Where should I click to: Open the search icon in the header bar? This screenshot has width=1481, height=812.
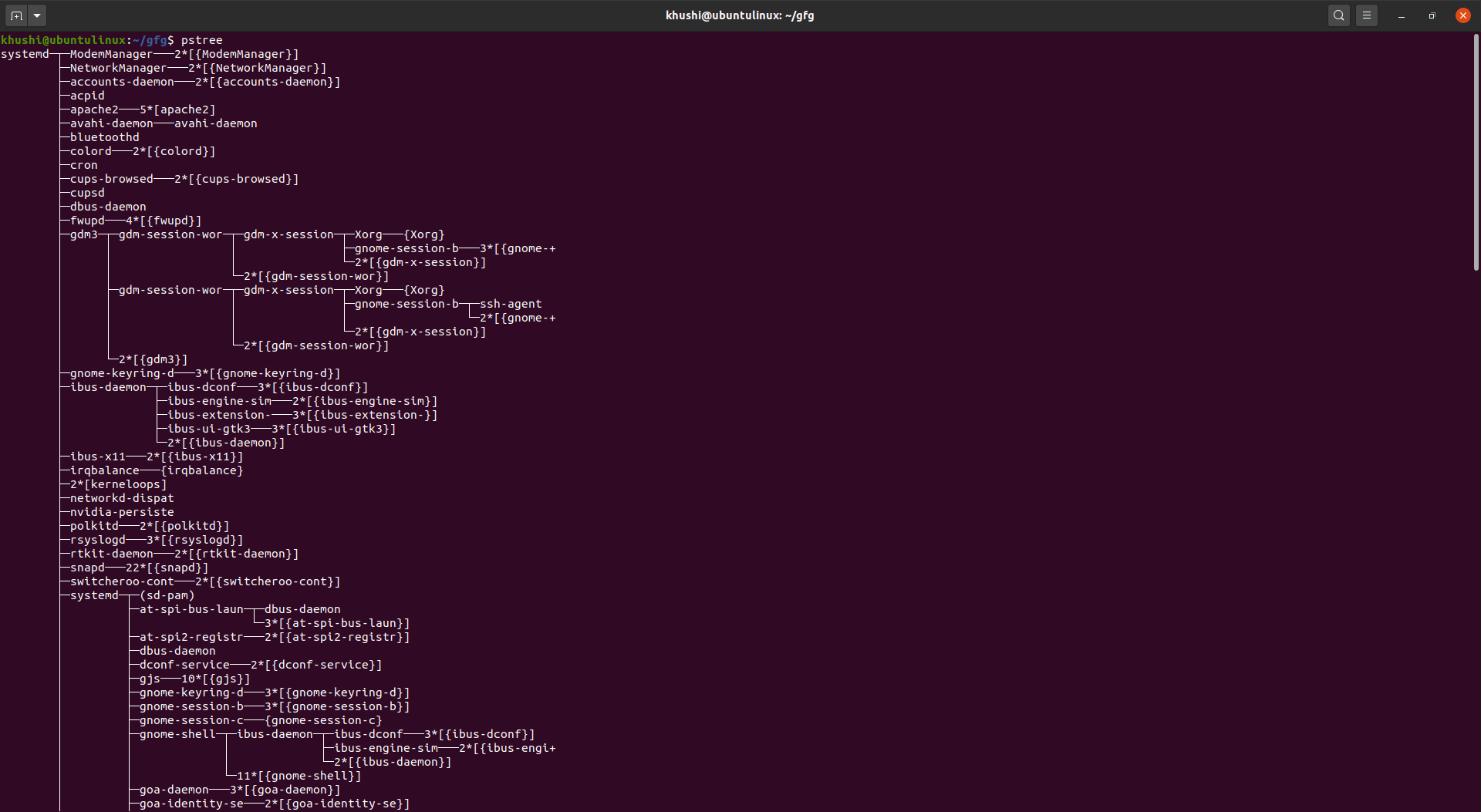pyautogui.click(x=1338, y=15)
